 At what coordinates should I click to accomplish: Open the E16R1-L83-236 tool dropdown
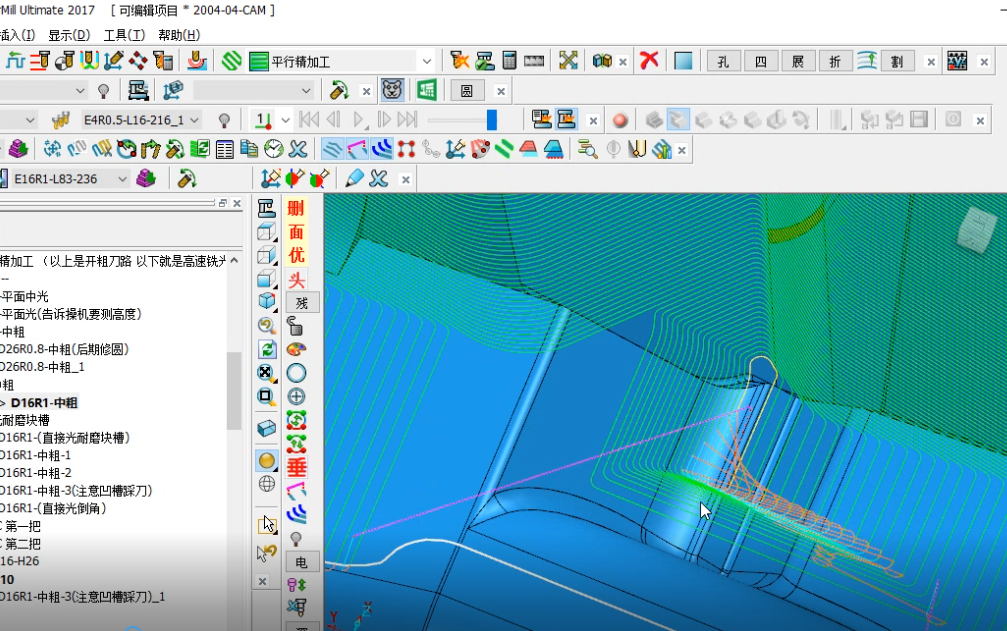[x=122, y=179]
